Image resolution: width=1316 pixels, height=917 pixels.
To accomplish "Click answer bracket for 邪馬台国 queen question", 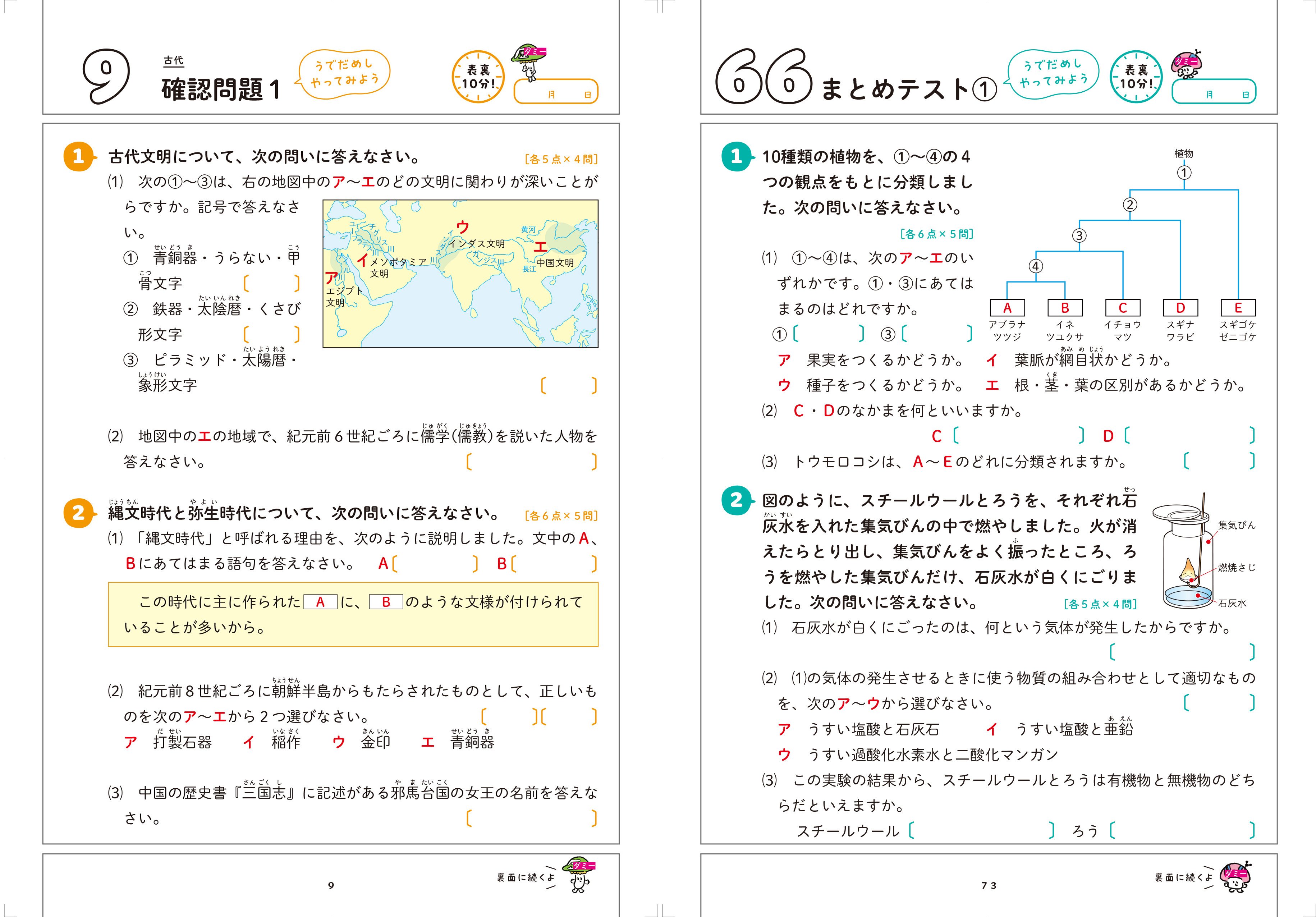I will tap(532, 819).
